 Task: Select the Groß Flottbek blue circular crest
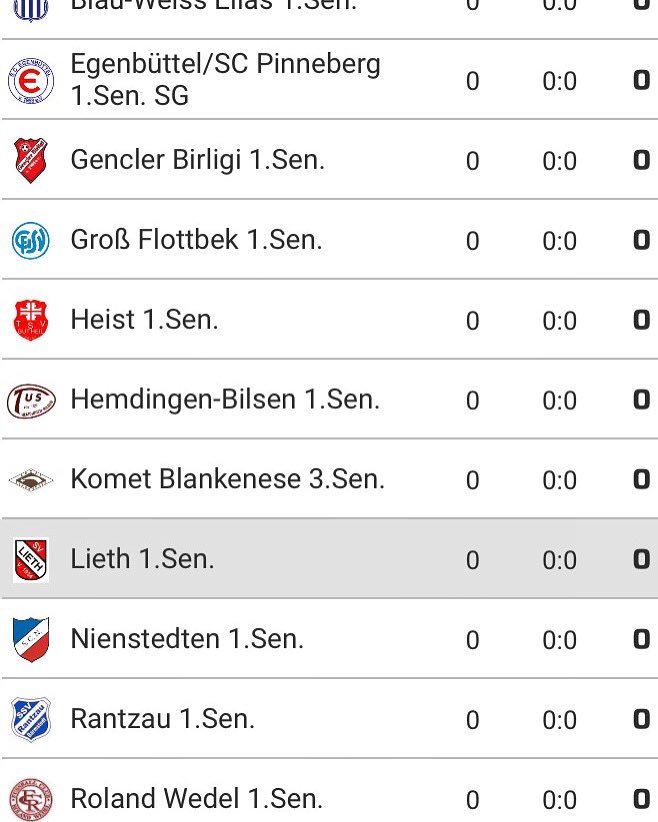pos(31,241)
